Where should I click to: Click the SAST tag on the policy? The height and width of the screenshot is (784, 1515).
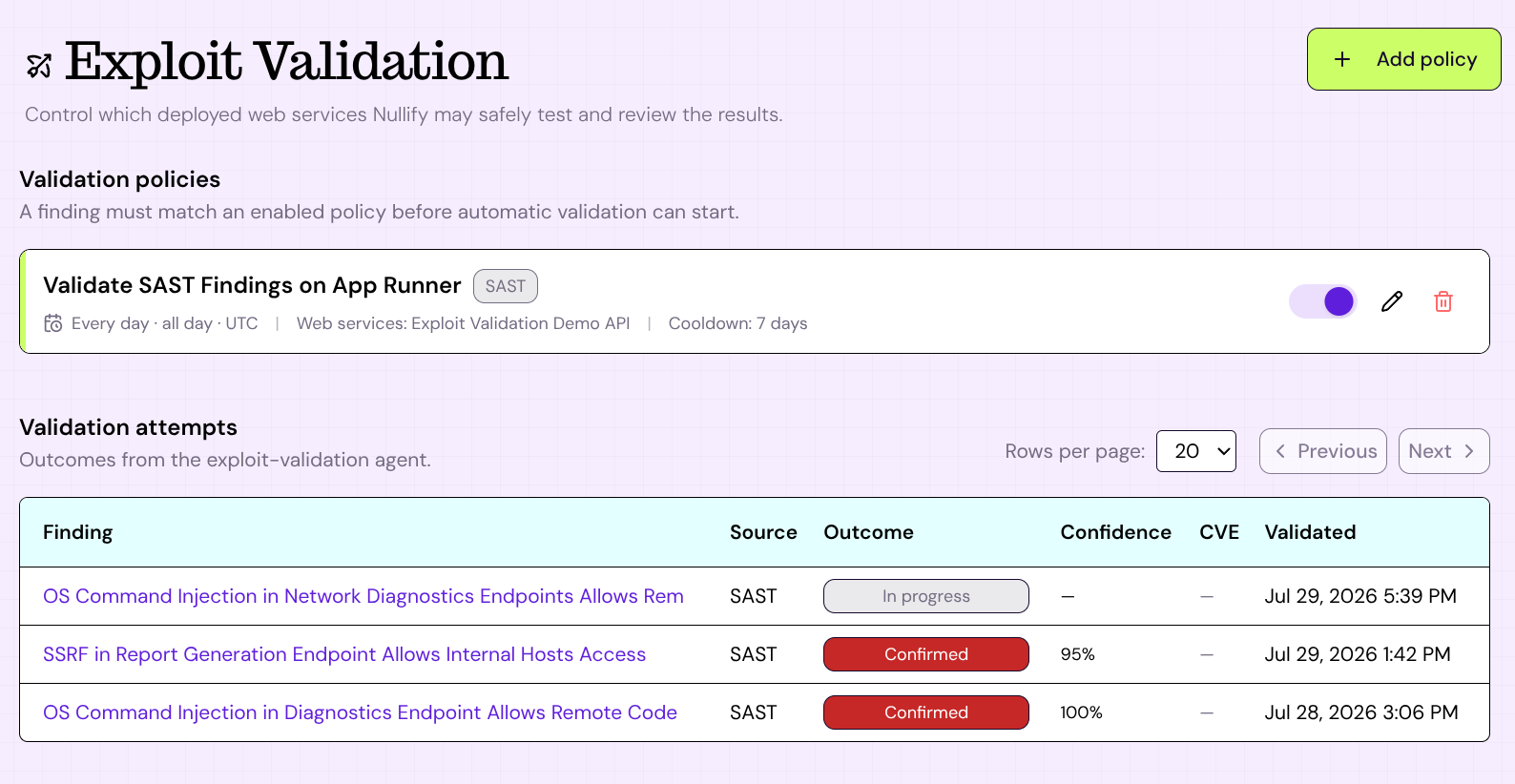tap(506, 286)
